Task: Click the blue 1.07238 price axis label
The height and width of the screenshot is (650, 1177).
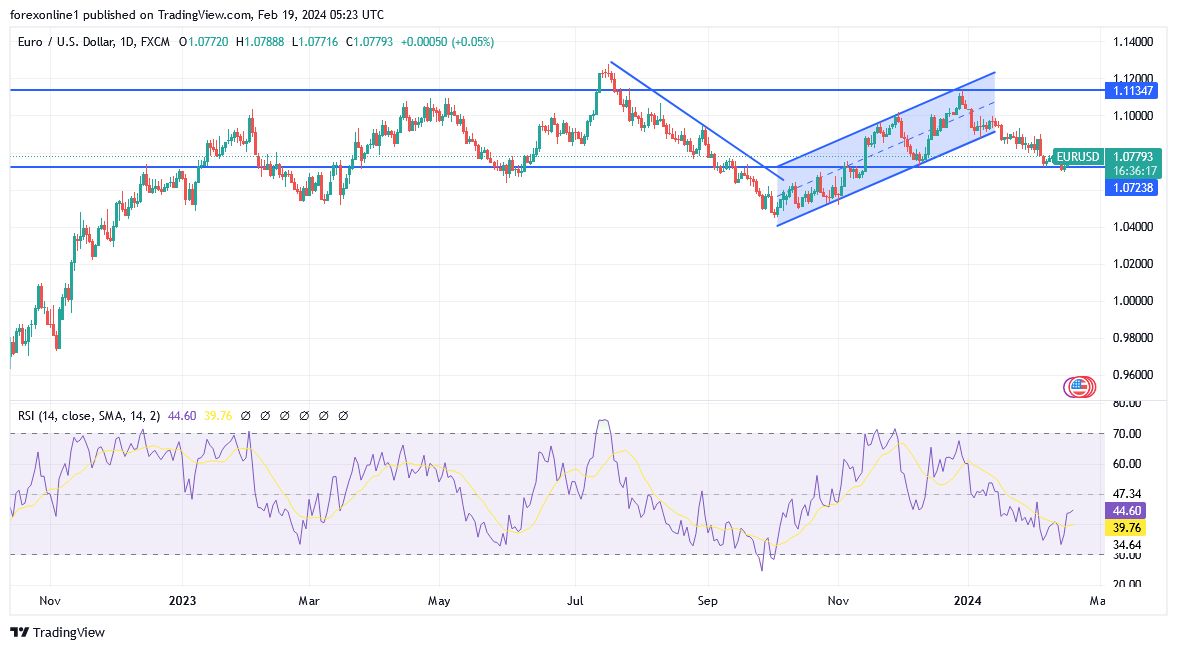Action: pos(1132,188)
